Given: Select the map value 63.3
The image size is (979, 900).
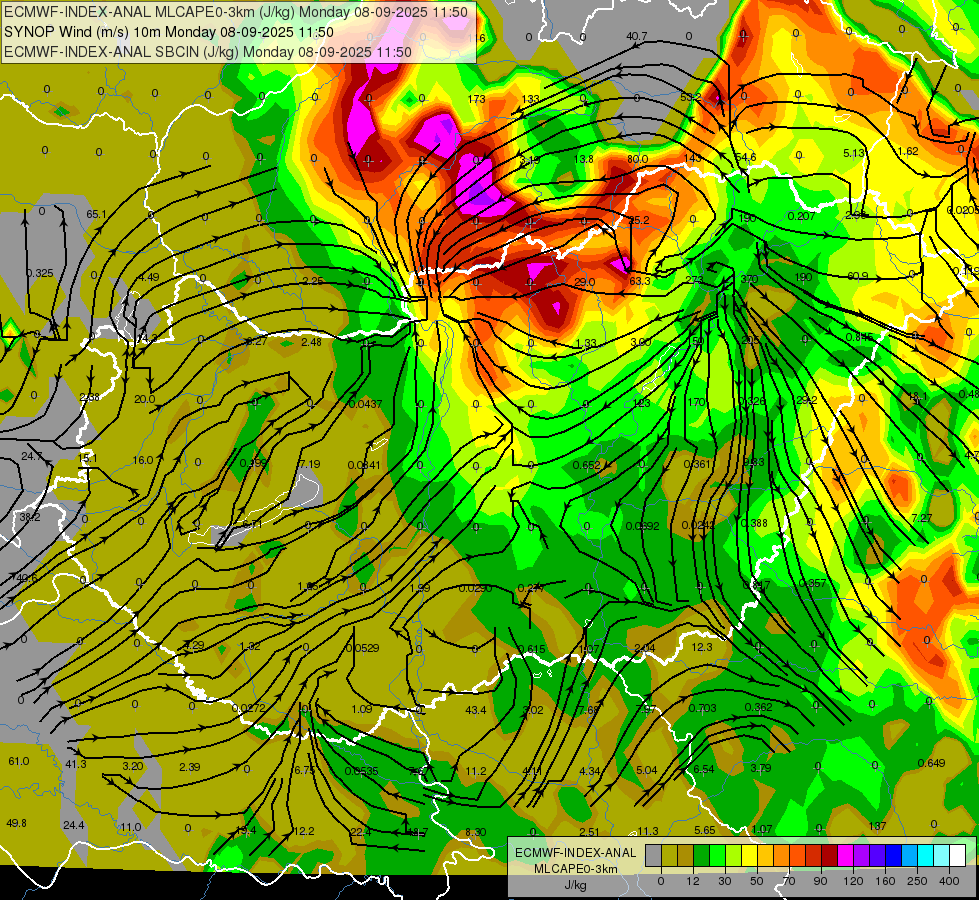Looking at the screenshot, I should [639, 280].
